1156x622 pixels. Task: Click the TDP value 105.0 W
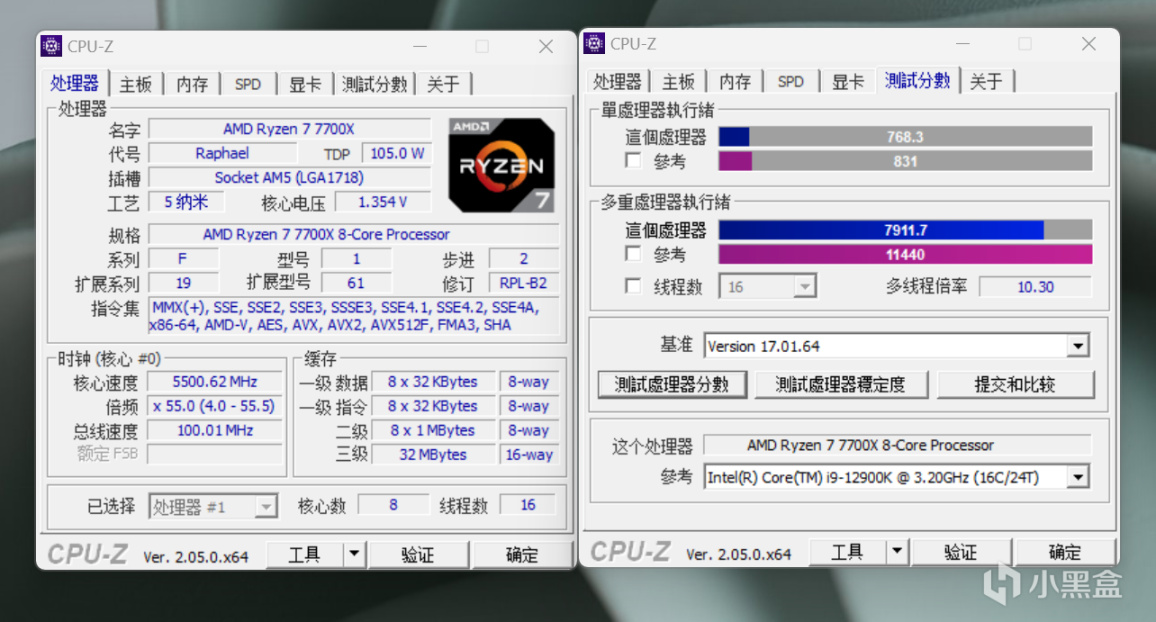click(x=397, y=153)
